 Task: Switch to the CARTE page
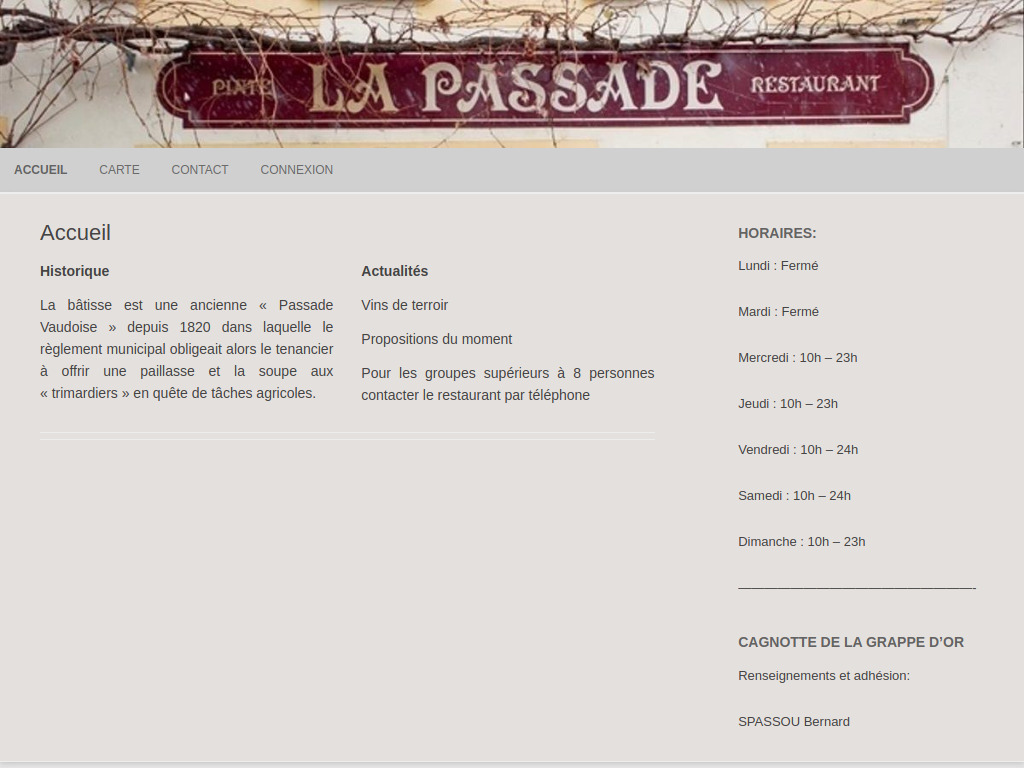click(119, 170)
